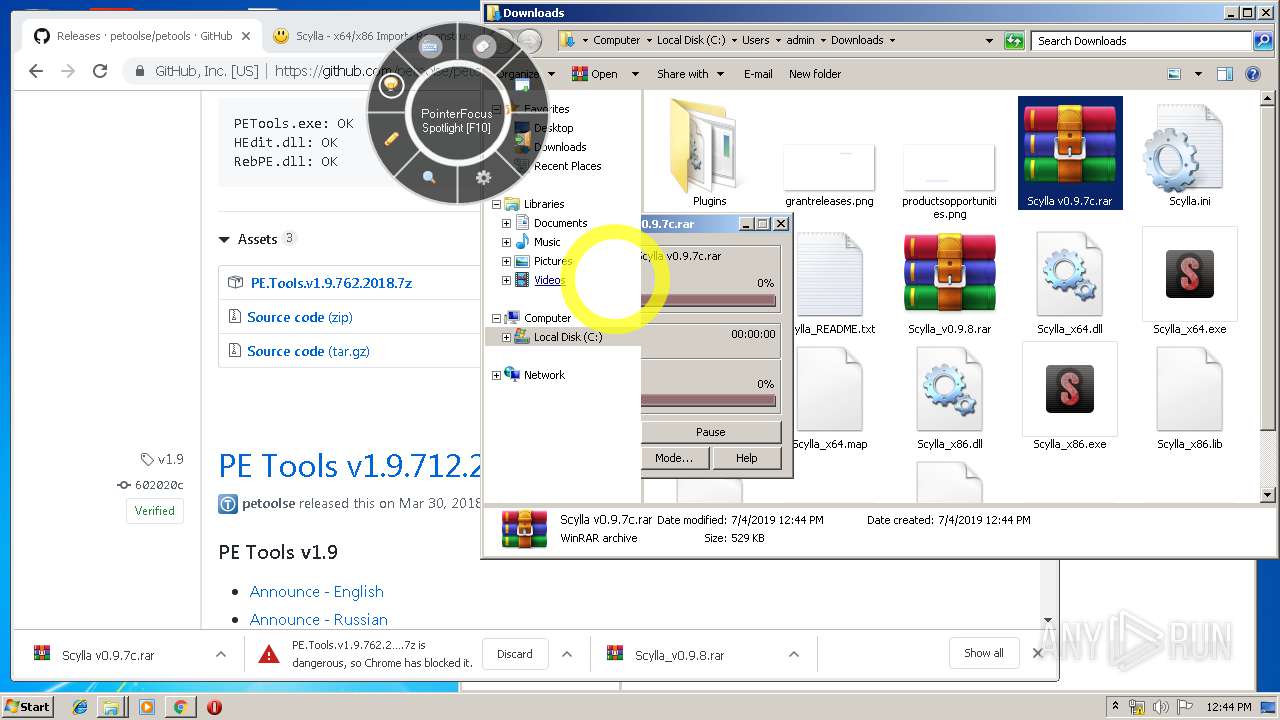Download PE.Tools.v1.9.762.2018.7z asset
The width and height of the screenshot is (1280, 720).
pyautogui.click(x=331, y=283)
